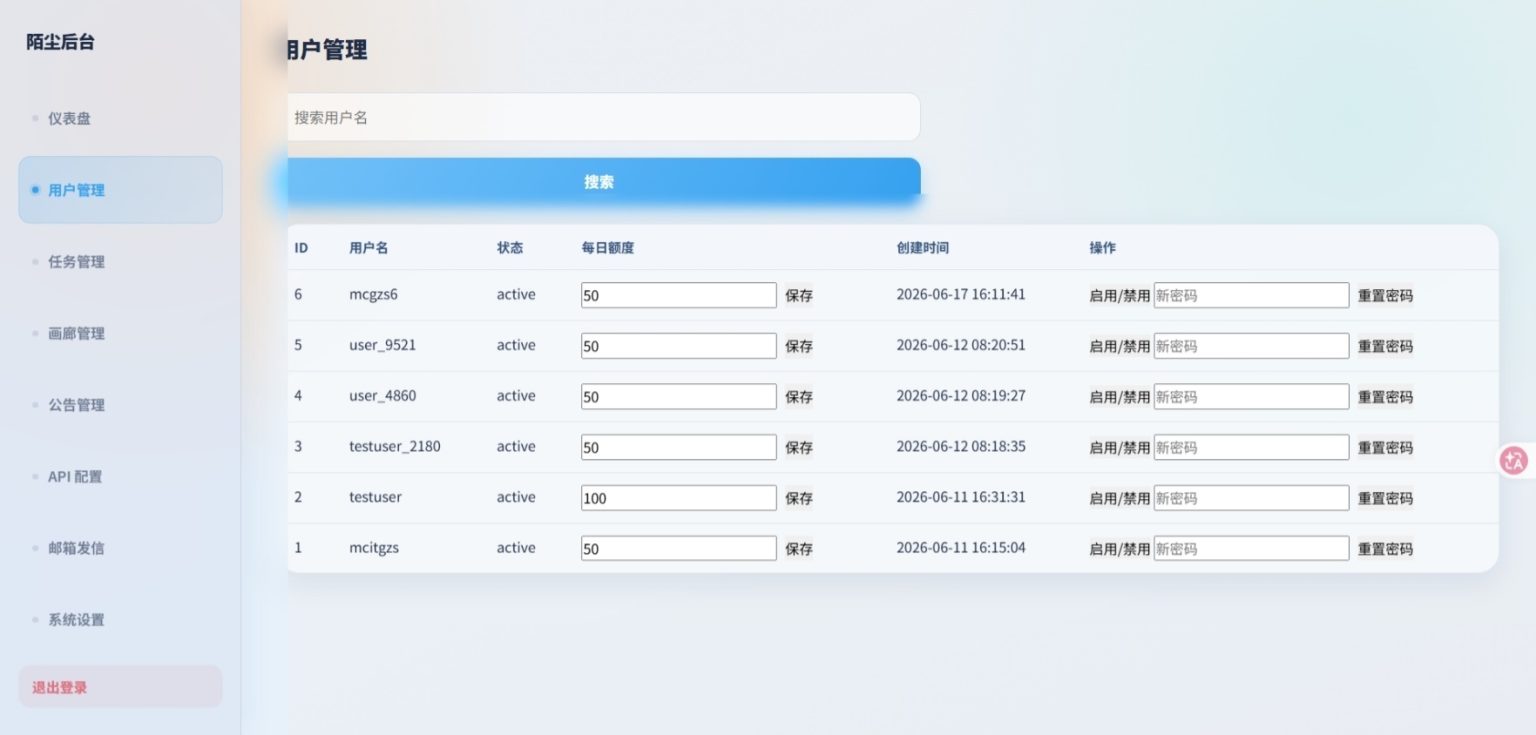Reset password for mcitgzs
Image resolution: width=1536 pixels, height=735 pixels.
click(x=1385, y=549)
